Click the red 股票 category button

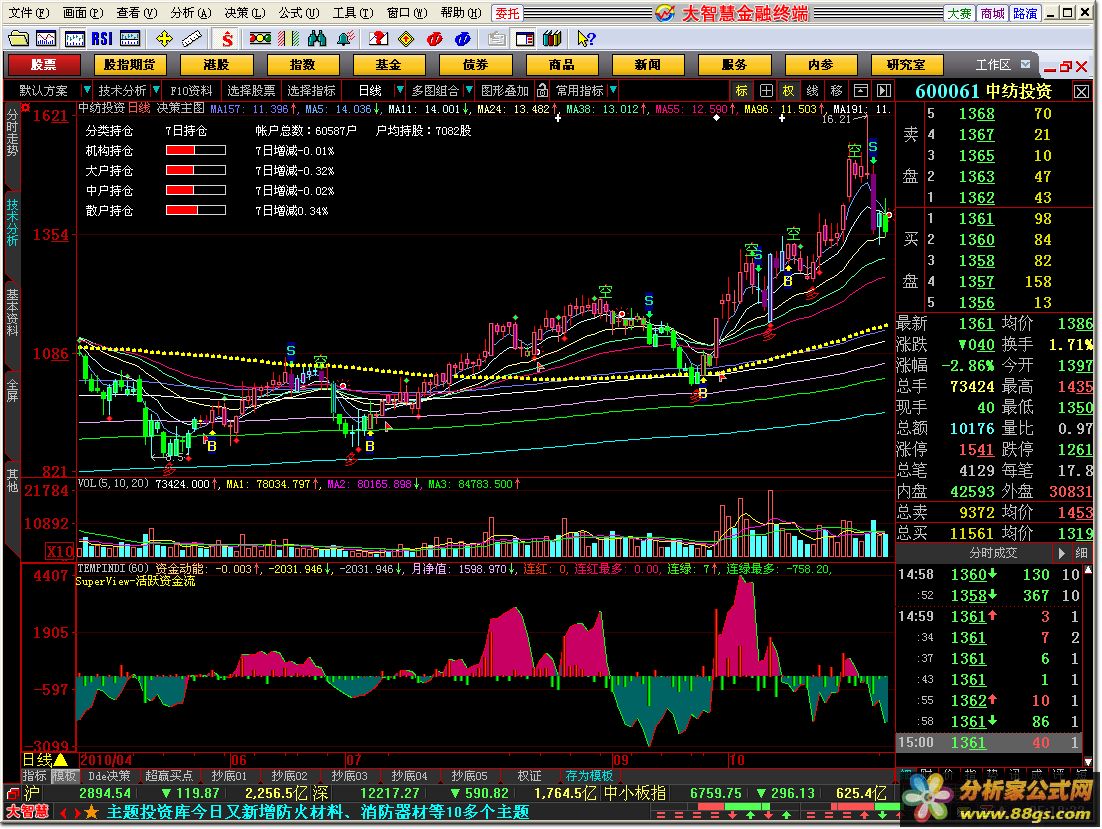(43, 65)
